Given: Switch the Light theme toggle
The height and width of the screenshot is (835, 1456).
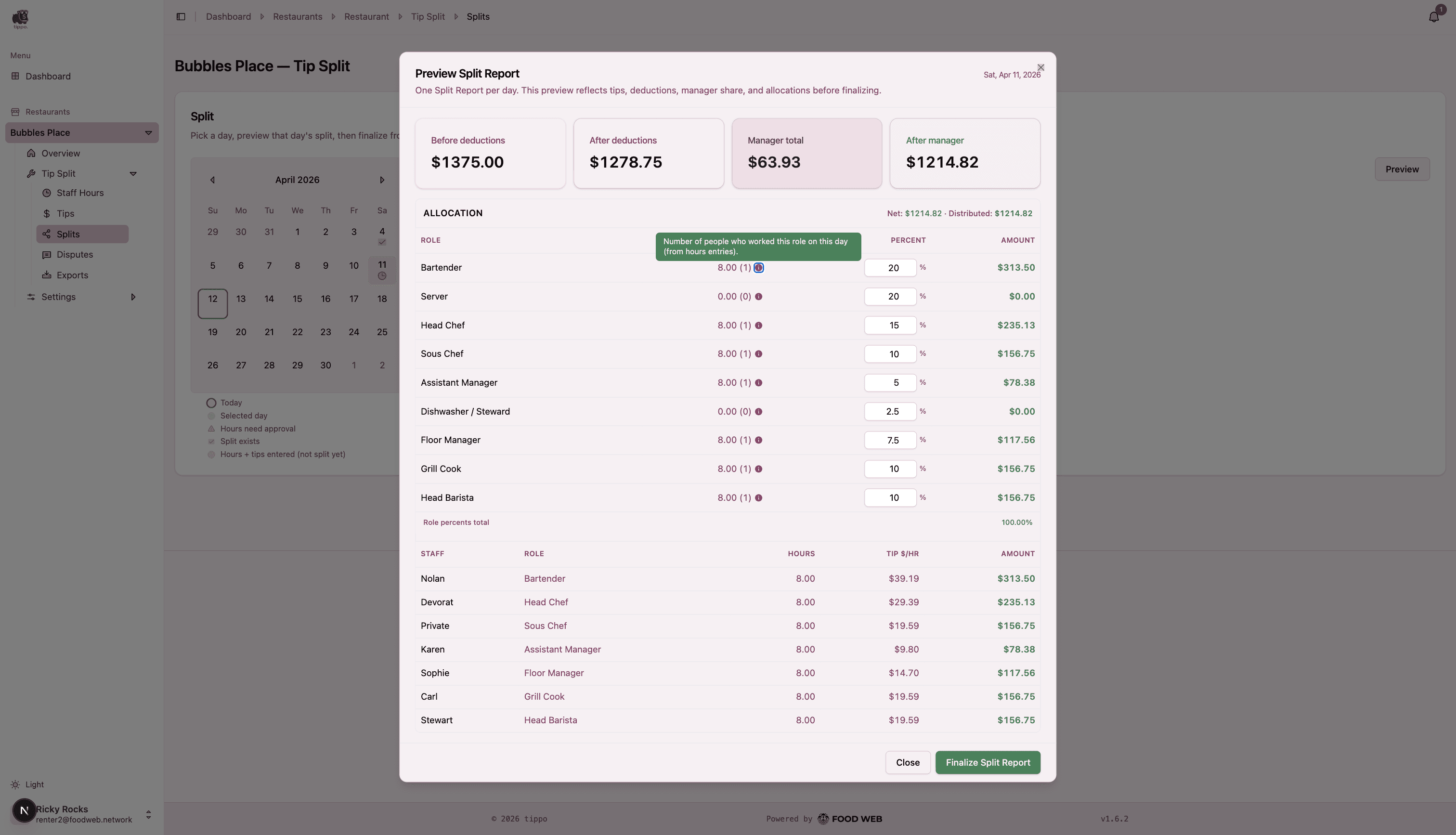Looking at the screenshot, I should [x=27, y=784].
